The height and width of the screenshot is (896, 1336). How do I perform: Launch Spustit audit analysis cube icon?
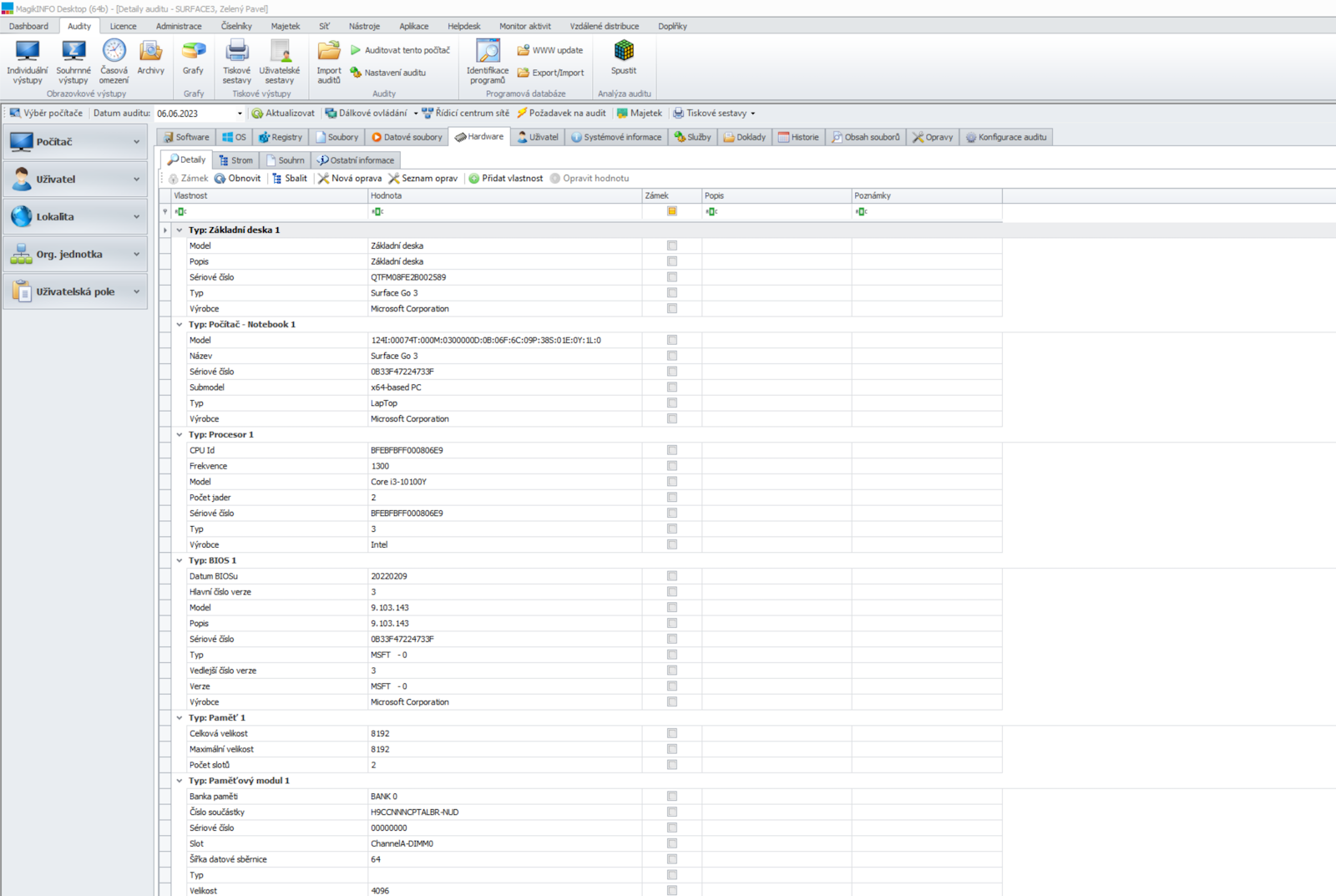[x=623, y=53]
